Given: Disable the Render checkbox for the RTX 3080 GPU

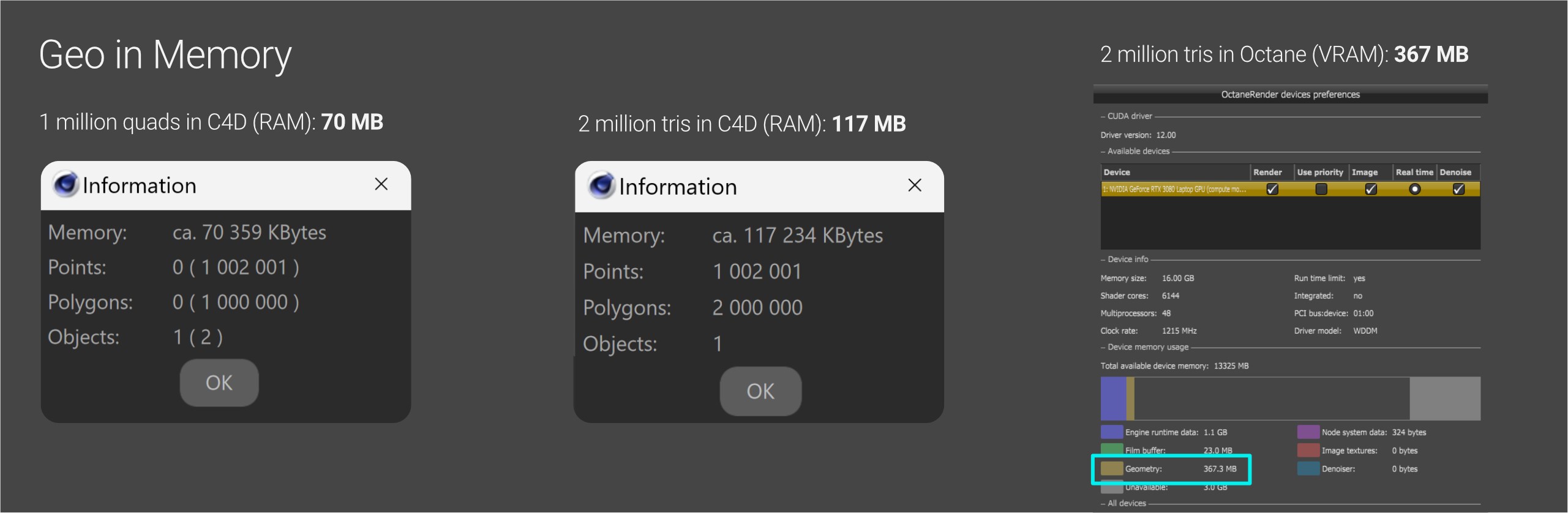Looking at the screenshot, I should [1272, 190].
